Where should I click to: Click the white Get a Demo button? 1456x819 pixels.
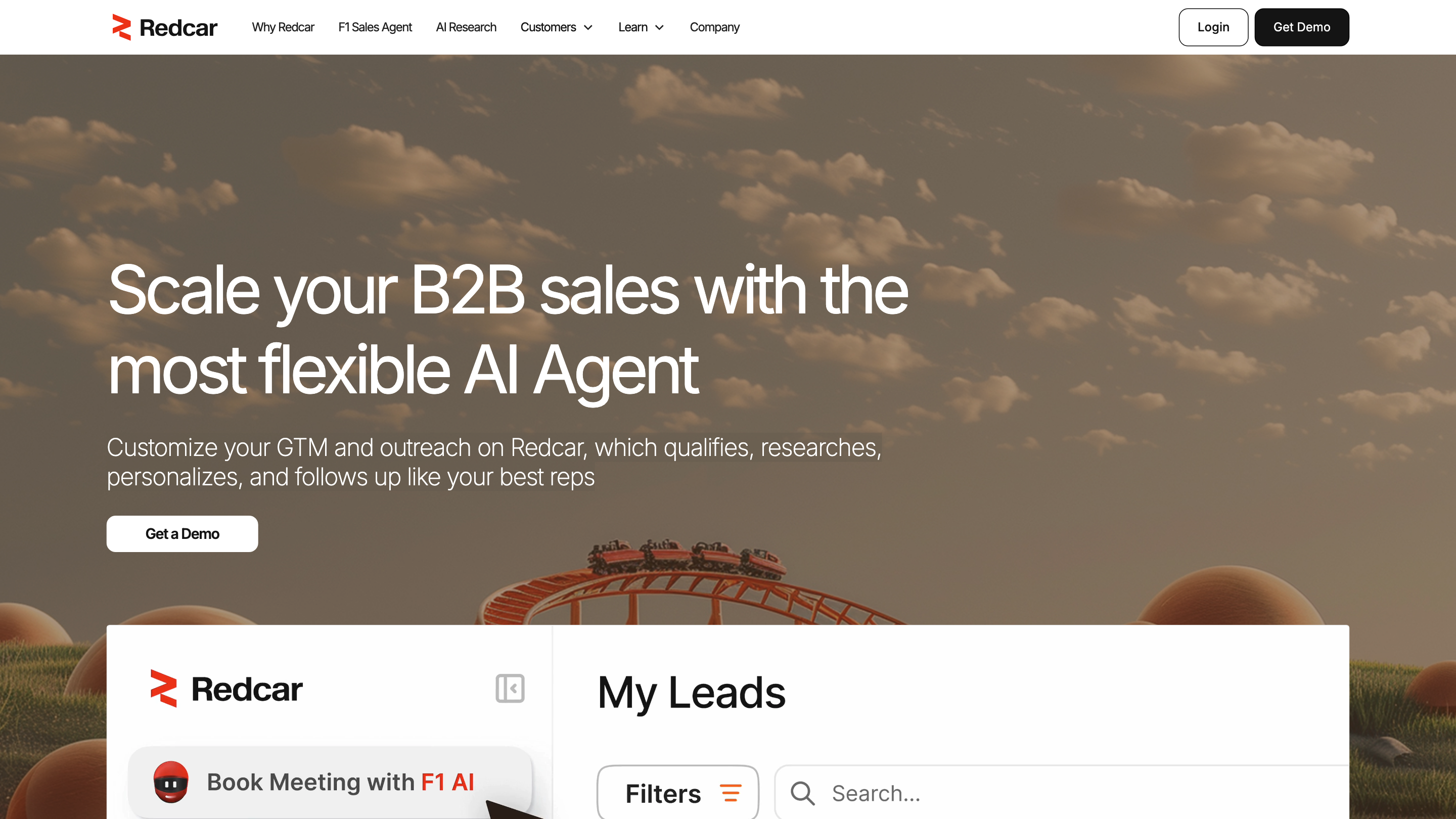[x=182, y=533]
